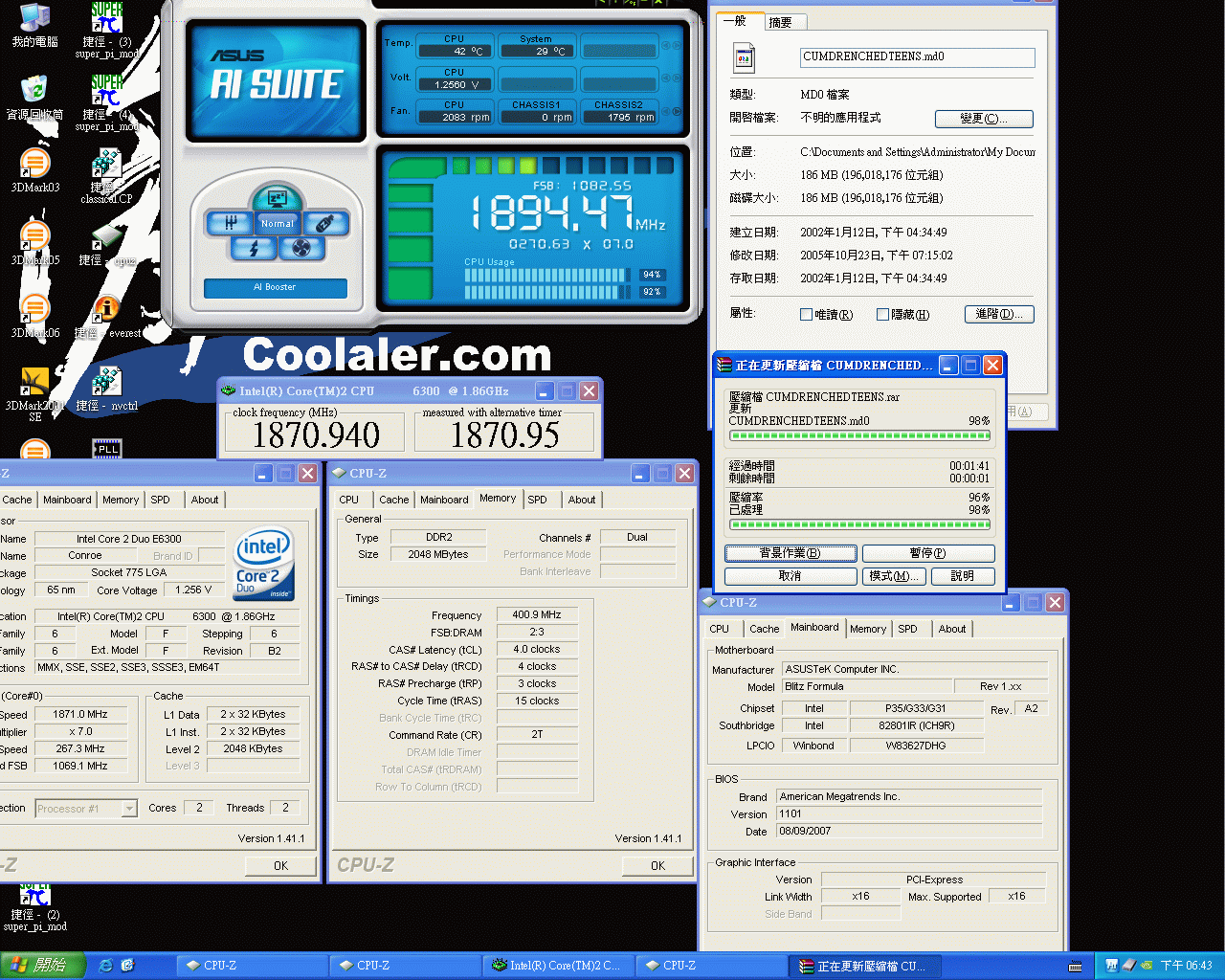1225x980 pixels.
Task: Open Memory tab in left CPU-Z window
Action: (121, 500)
